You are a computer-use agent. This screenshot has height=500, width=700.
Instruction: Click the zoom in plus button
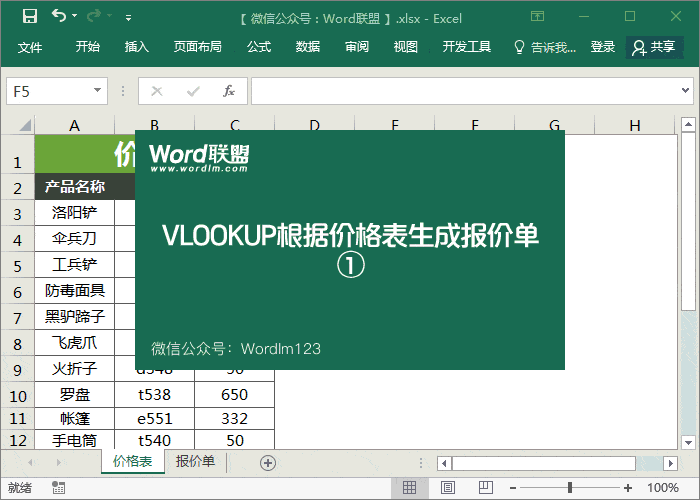pos(628,488)
